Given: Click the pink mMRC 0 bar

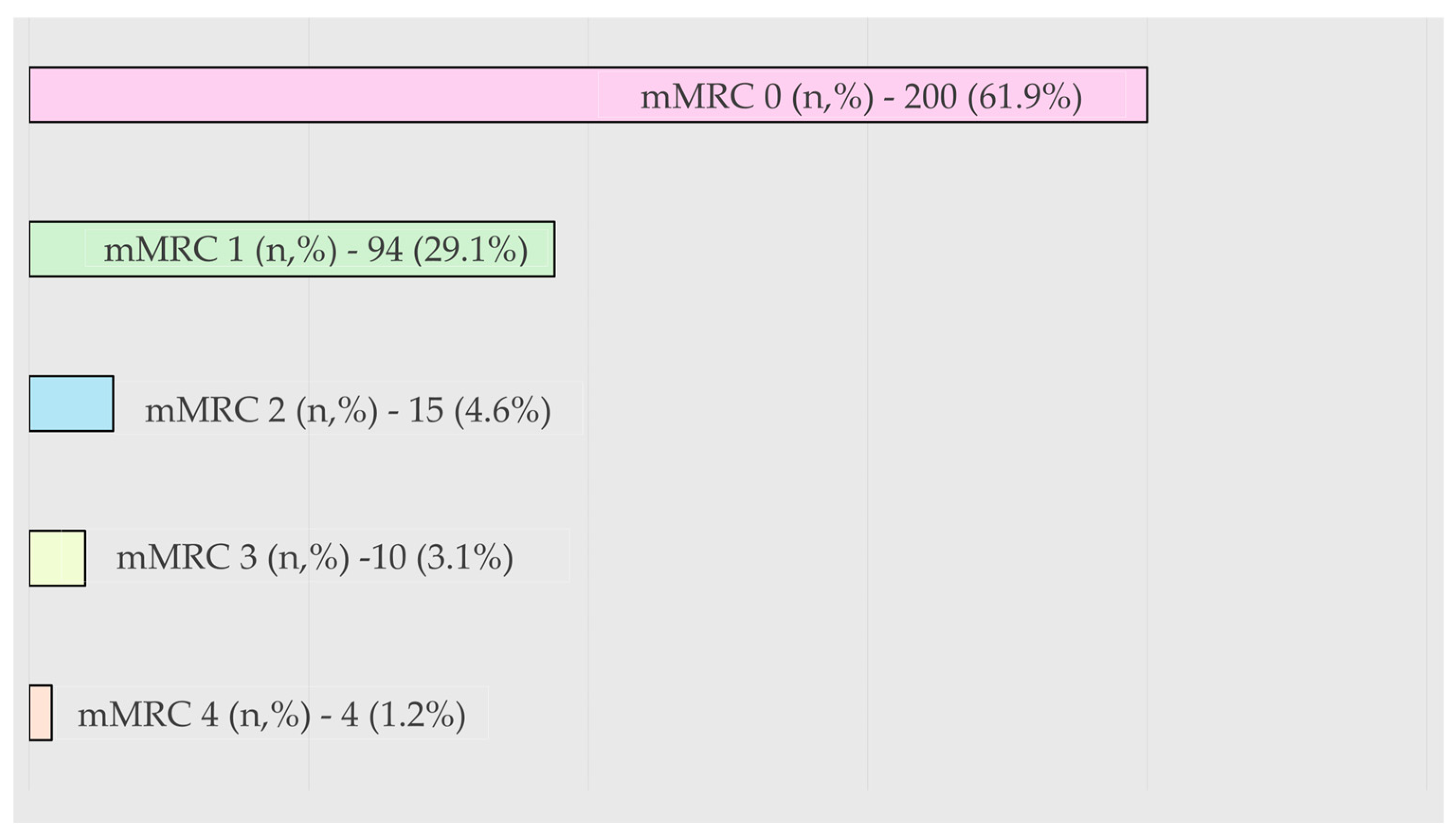Looking at the screenshot, I should (x=588, y=95).
